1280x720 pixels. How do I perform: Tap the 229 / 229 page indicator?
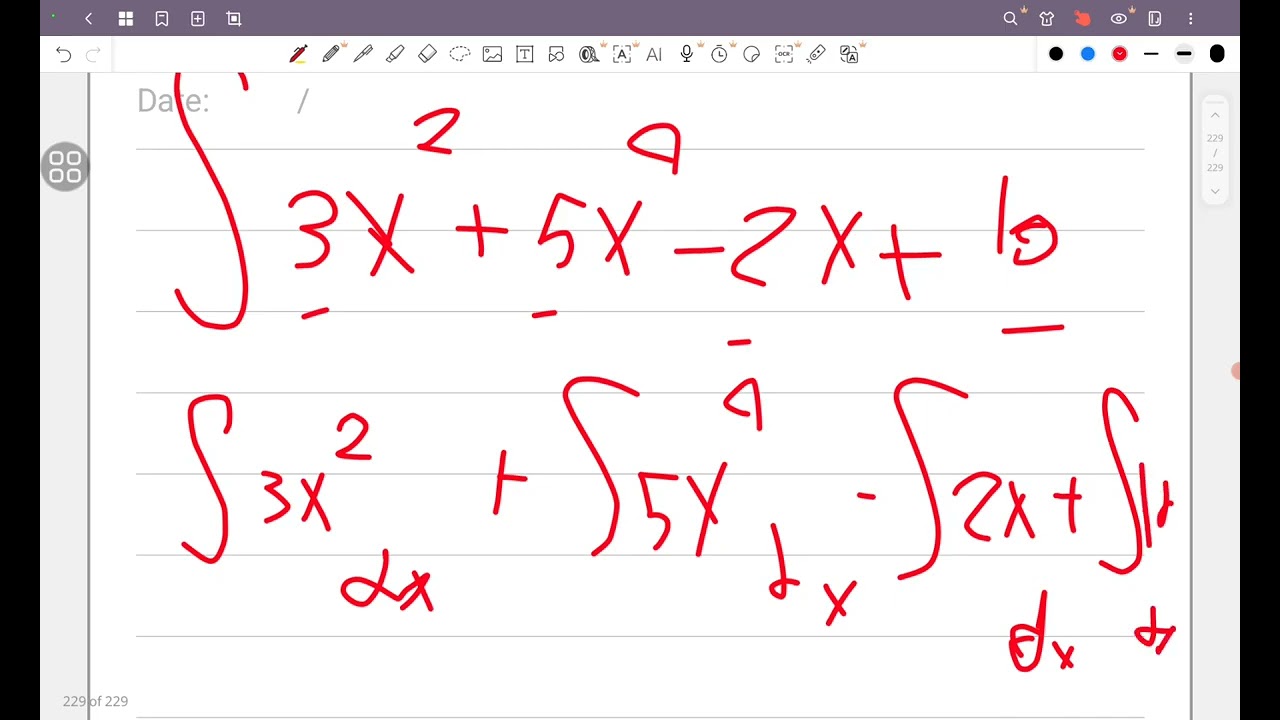click(1215, 153)
